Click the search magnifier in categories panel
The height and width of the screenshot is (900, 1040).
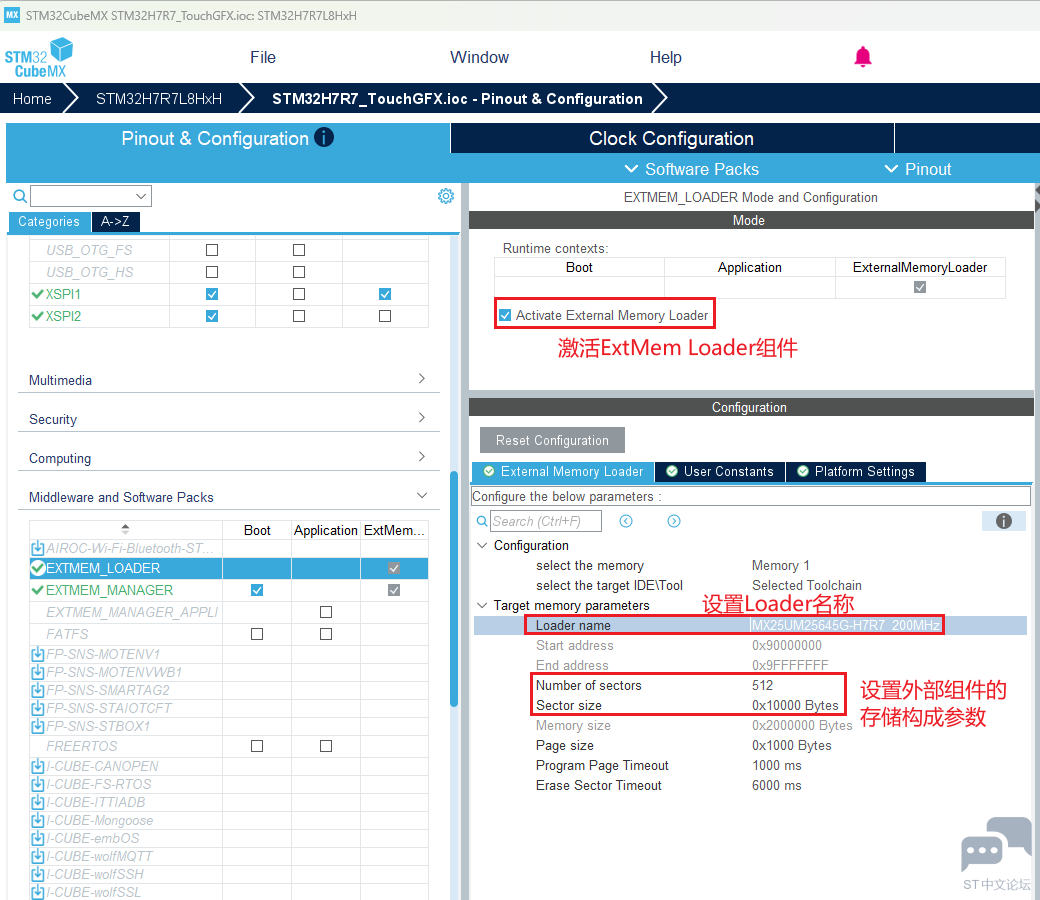coord(20,196)
